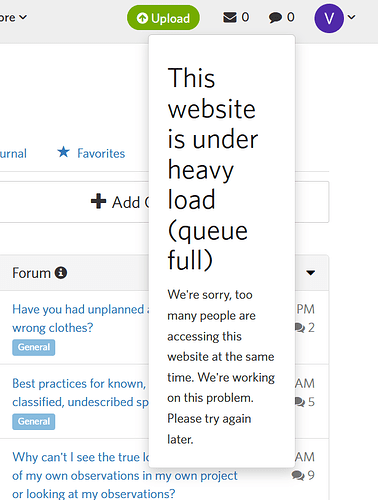Switch to the Journal tab
Screen dimensions: 378x500
tap(13, 153)
